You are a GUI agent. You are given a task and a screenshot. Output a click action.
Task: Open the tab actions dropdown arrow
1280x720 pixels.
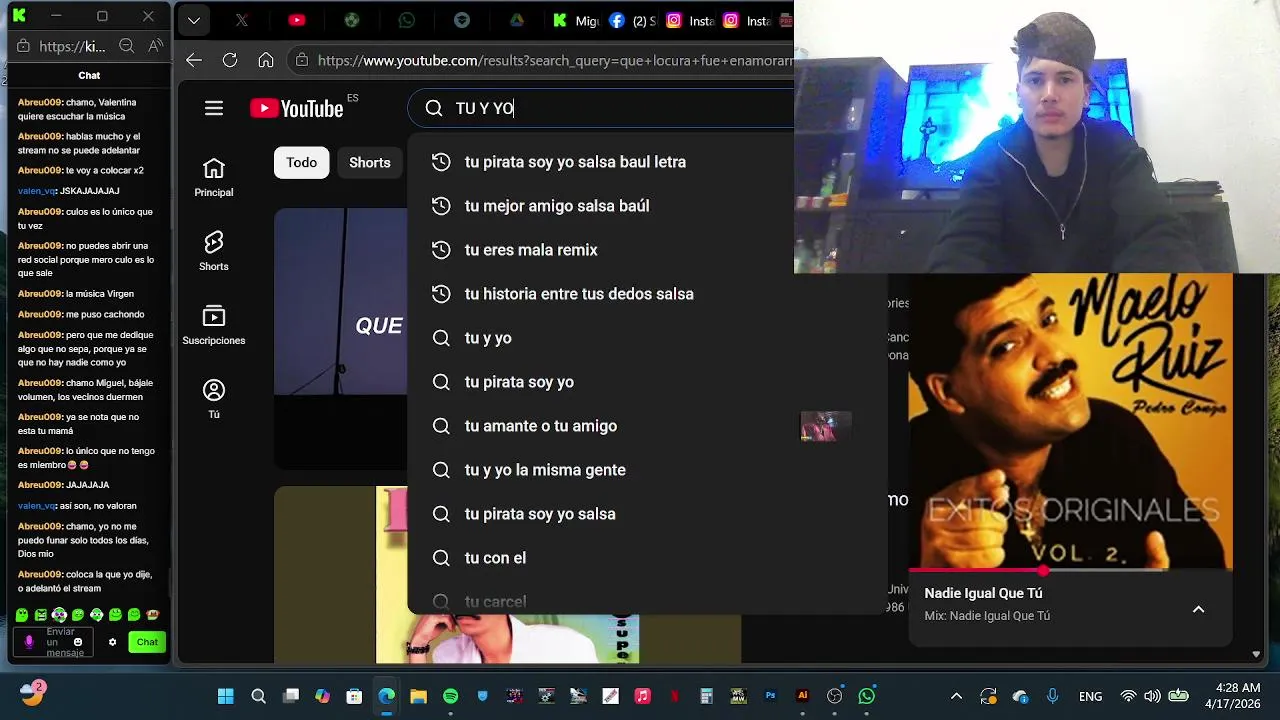click(194, 20)
